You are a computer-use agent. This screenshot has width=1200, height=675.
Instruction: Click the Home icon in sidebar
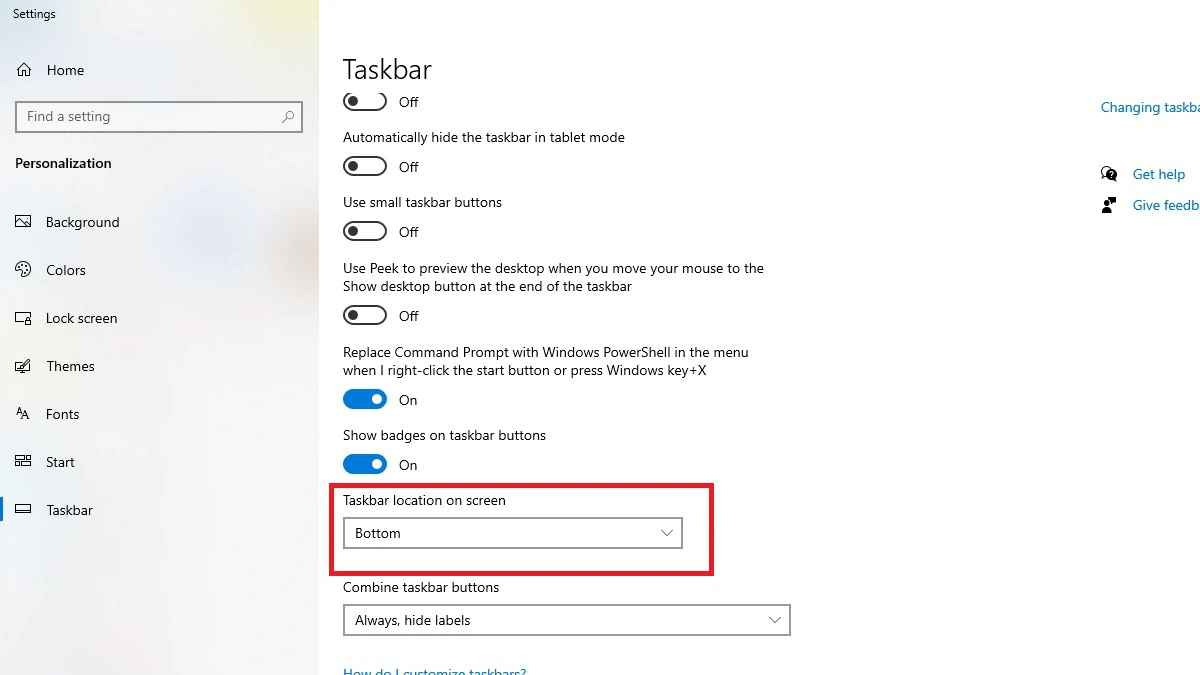click(x=24, y=70)
